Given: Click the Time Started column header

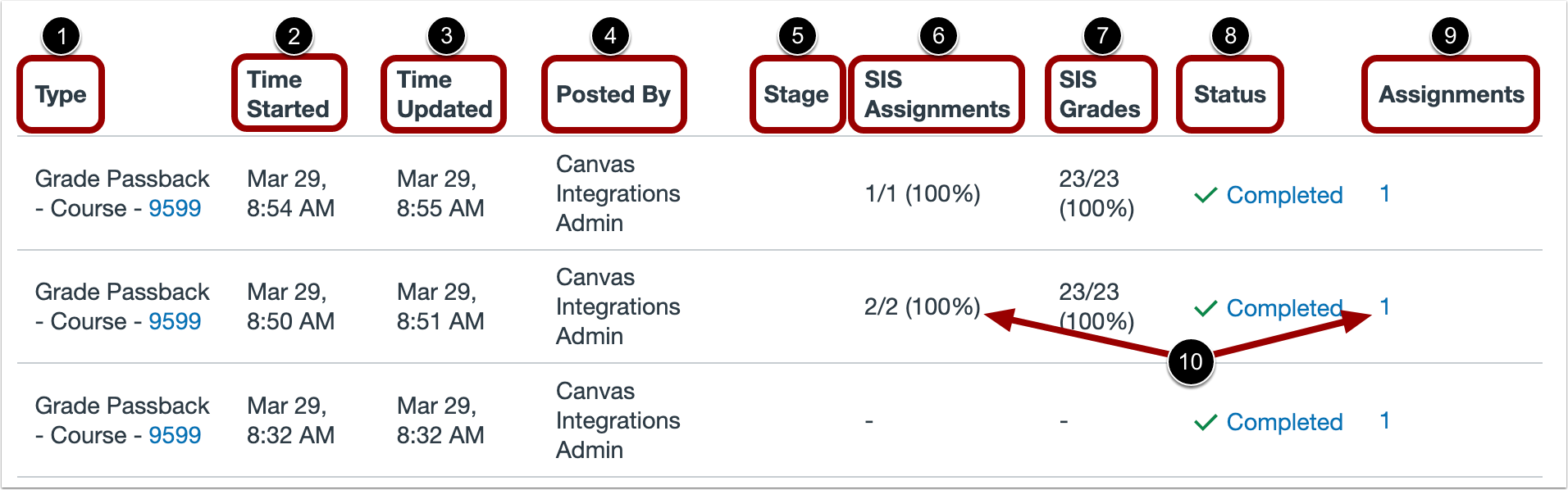Looking at the screenshot, I should (288, 94).
